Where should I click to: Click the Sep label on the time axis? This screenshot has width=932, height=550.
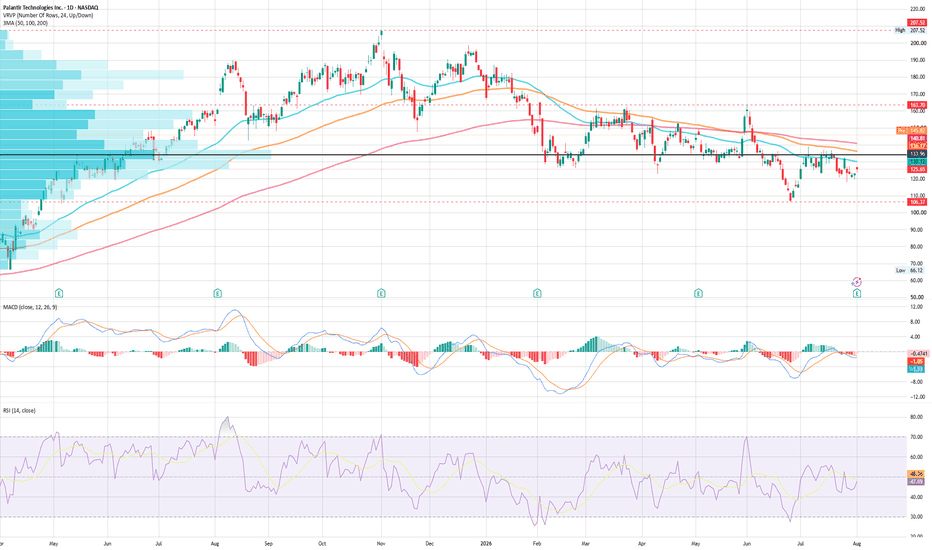[x=268, y=543]
